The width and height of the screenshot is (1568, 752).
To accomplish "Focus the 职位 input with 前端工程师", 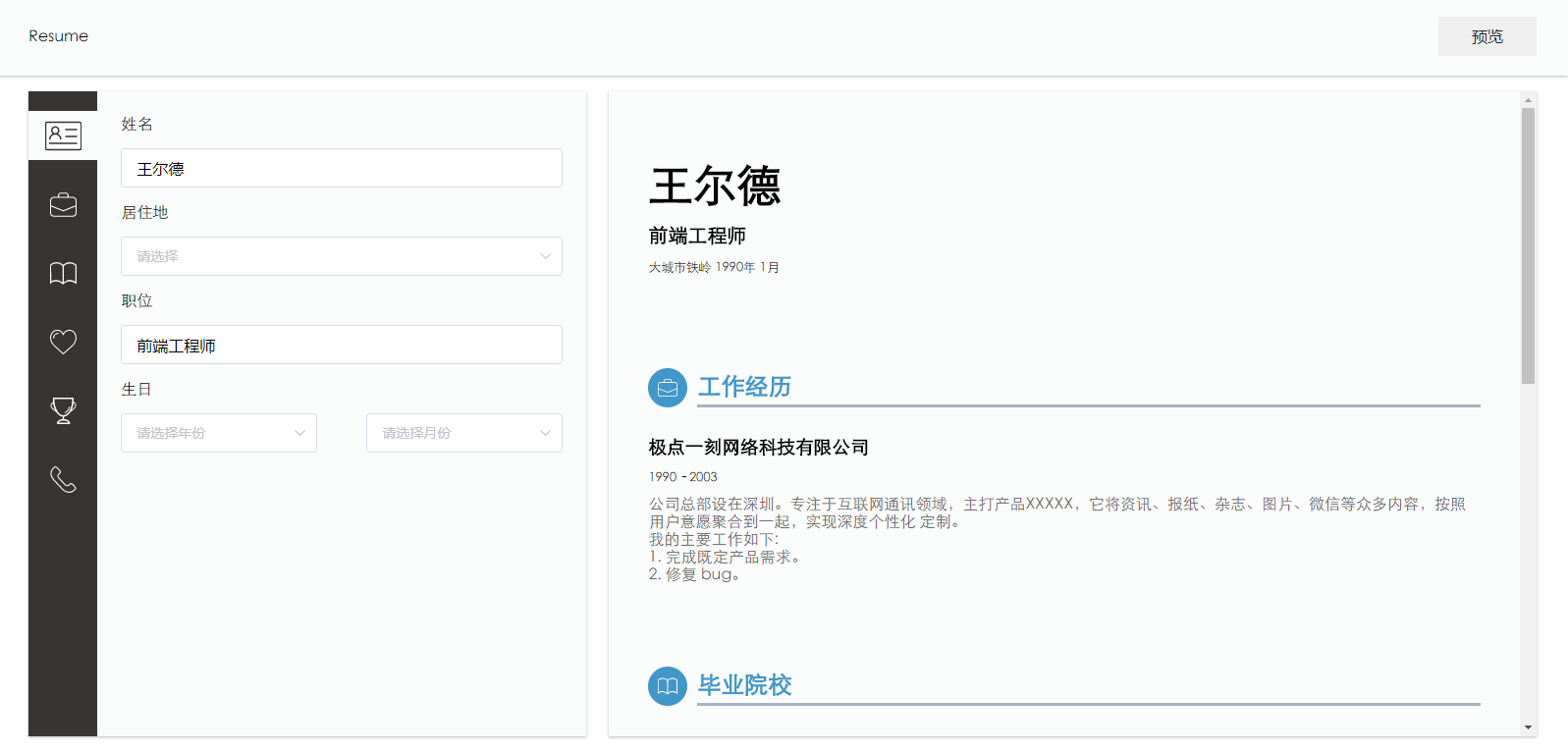I will (x=342, y=345).
